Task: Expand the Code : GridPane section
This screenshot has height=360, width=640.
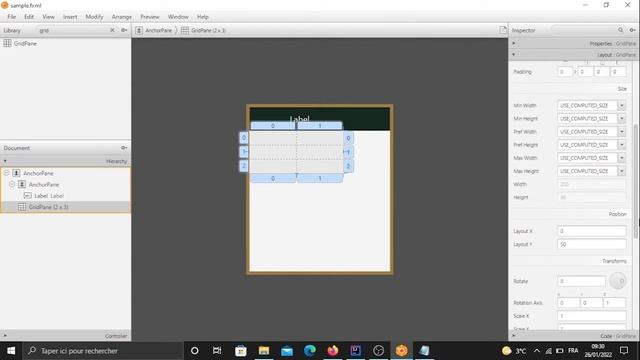Action: pyautogui.click(x=513, y=336)
